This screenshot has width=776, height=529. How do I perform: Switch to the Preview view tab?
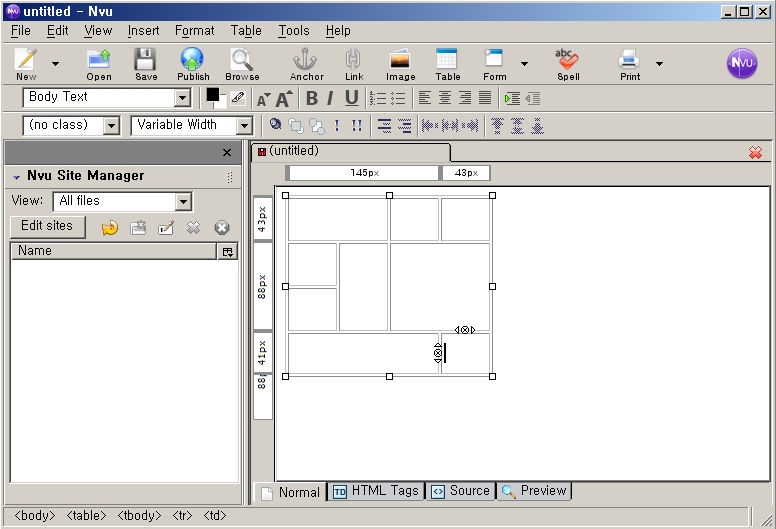click(534, 491)
